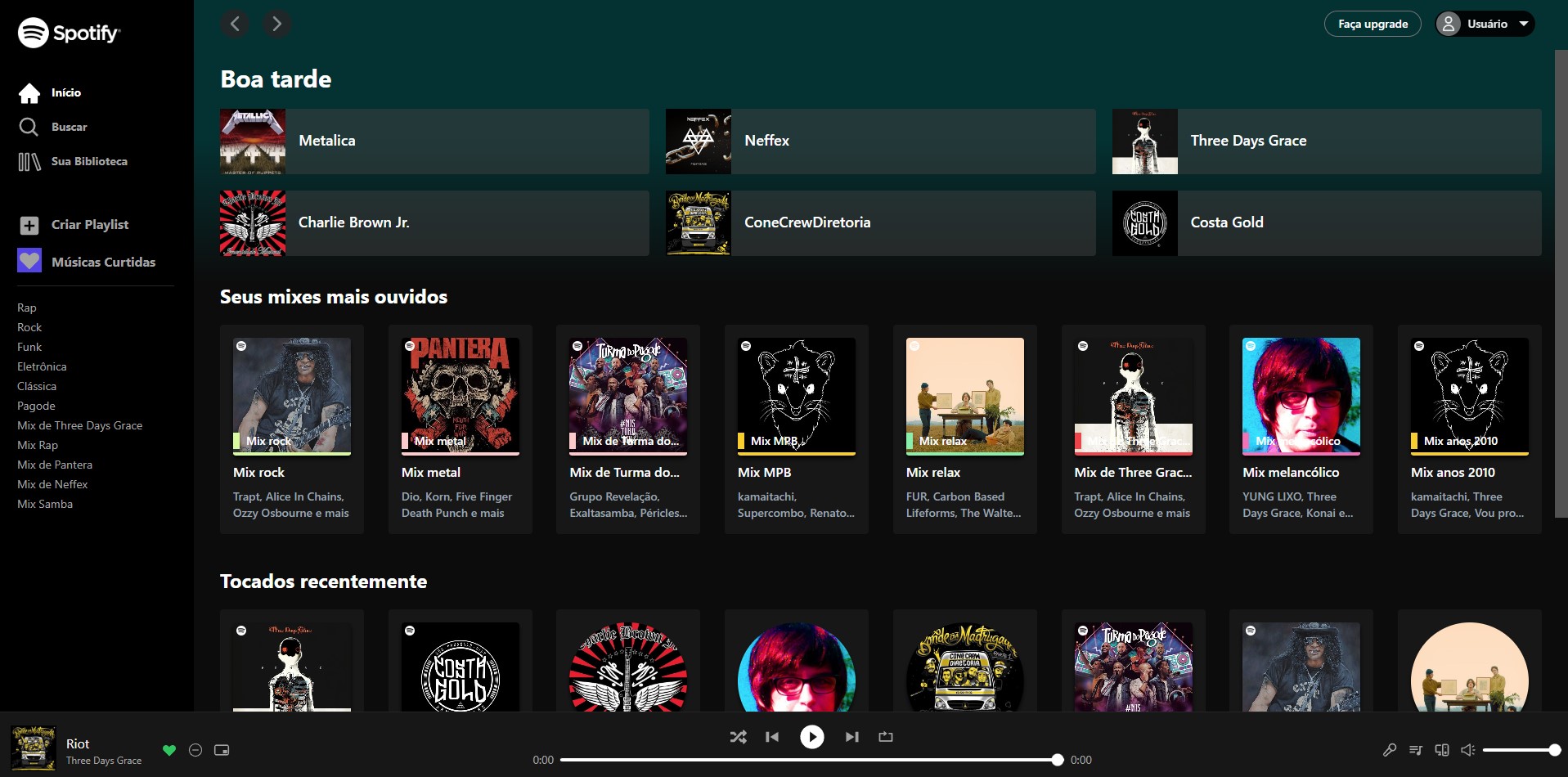The image size is (1568, 777).
Task: Toggle picture-in-picture mini player icon
Action: [222, 750]
